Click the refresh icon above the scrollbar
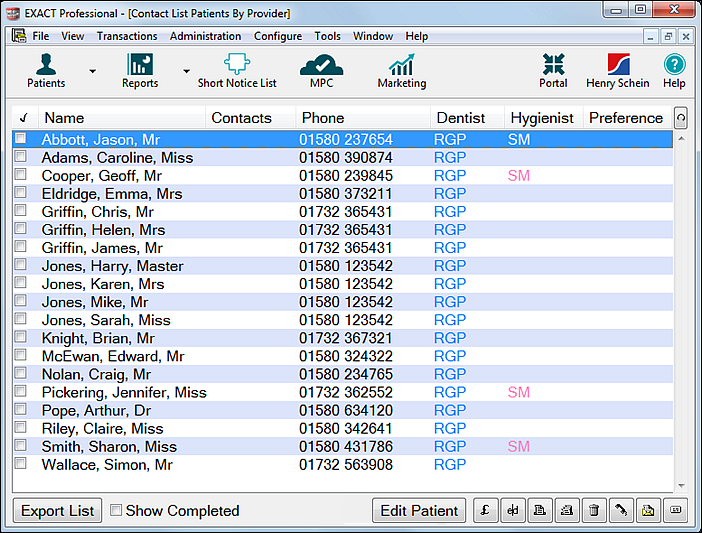The width and height of the screenshot is (702, 533). (681, 118)
